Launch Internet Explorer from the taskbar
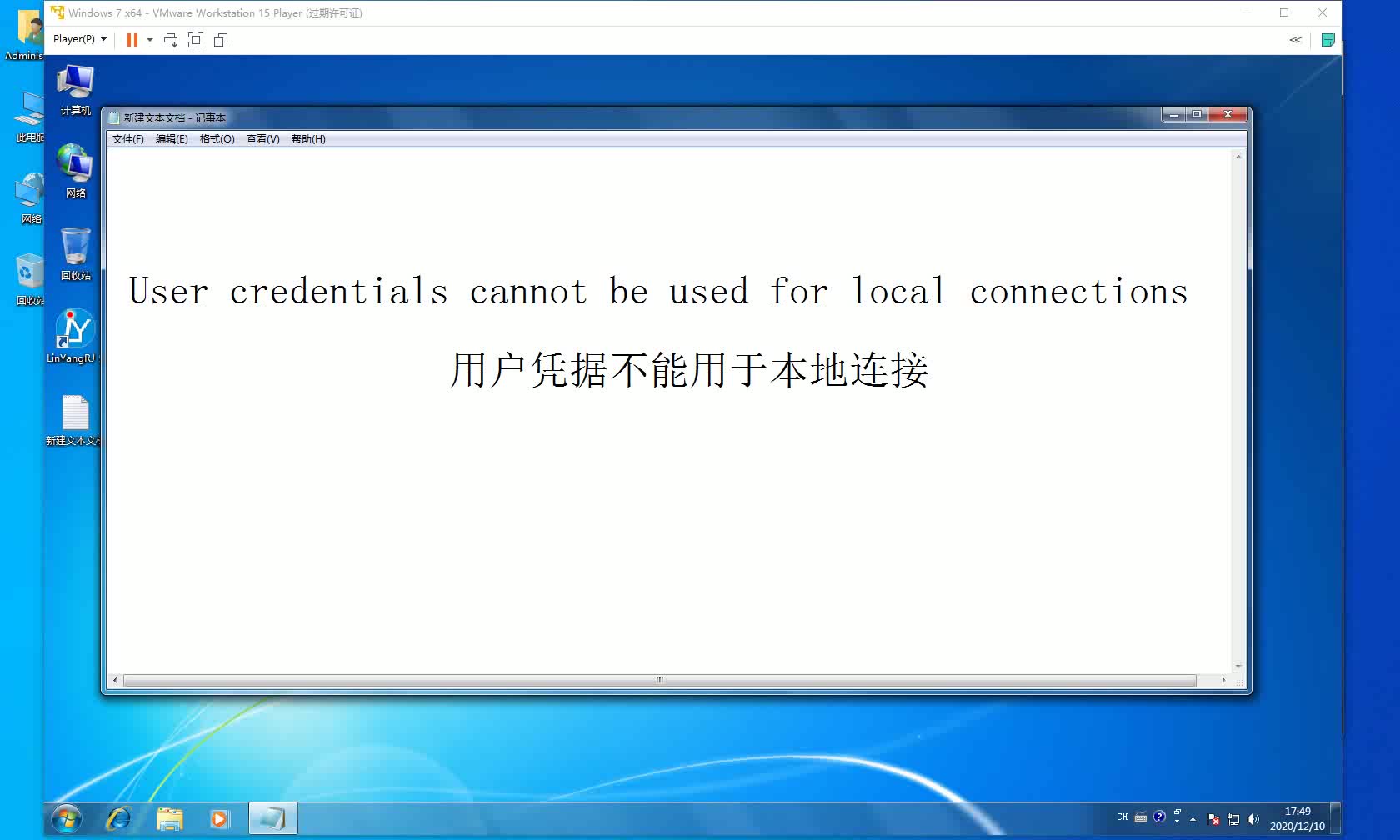 [x=118, y=819]
